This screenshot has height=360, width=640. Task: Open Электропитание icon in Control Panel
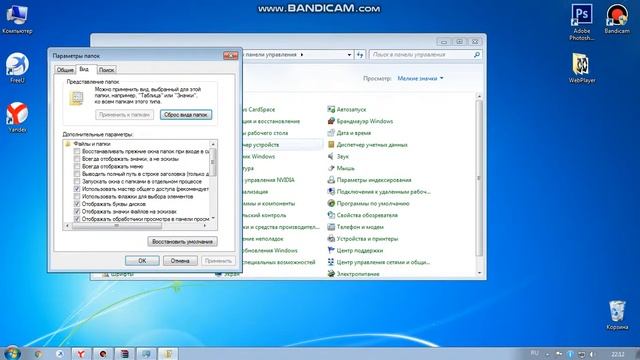point(331,274)
